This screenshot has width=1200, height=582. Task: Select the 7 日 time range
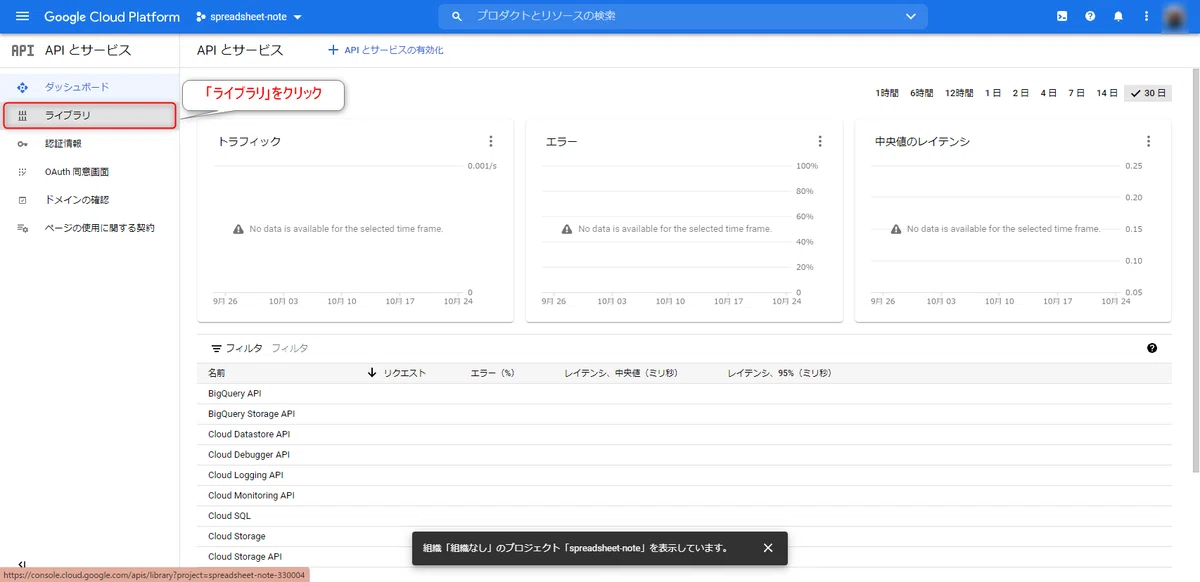[x=1076, y=93]
